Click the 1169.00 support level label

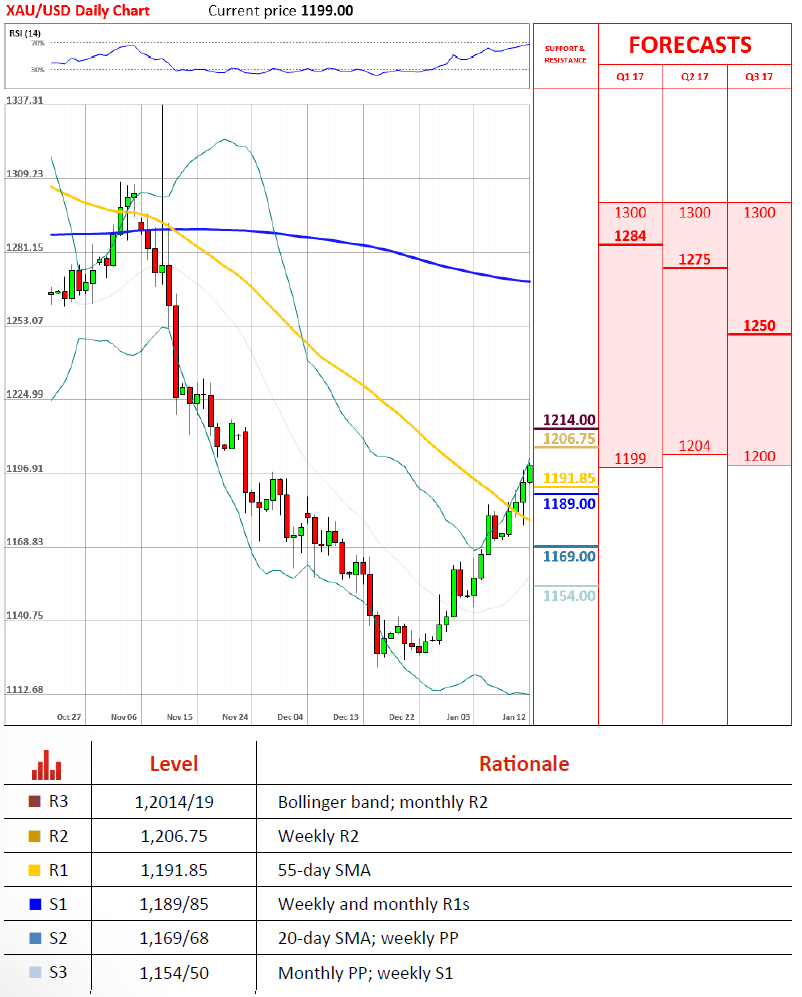[569, 556]
